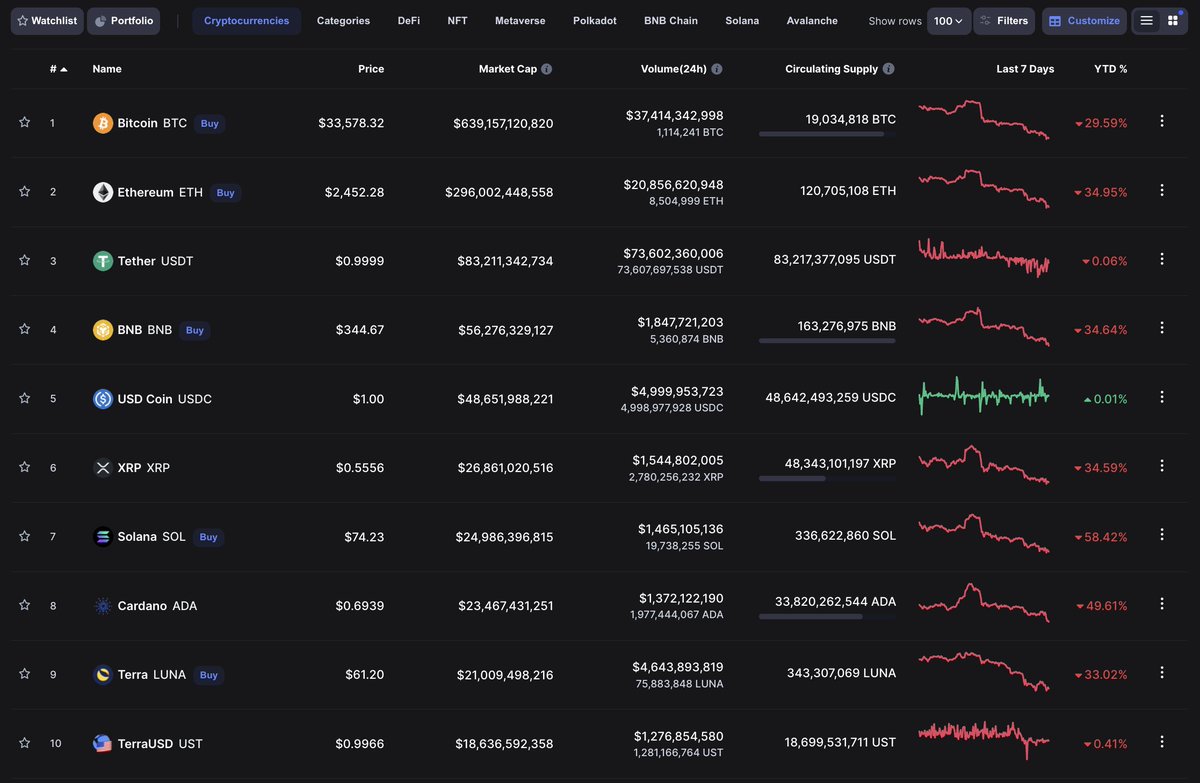This screenshot has width=1200, height=783.
Task: Open Tether row three-dot menu
Action: (x=1162, y=259)
